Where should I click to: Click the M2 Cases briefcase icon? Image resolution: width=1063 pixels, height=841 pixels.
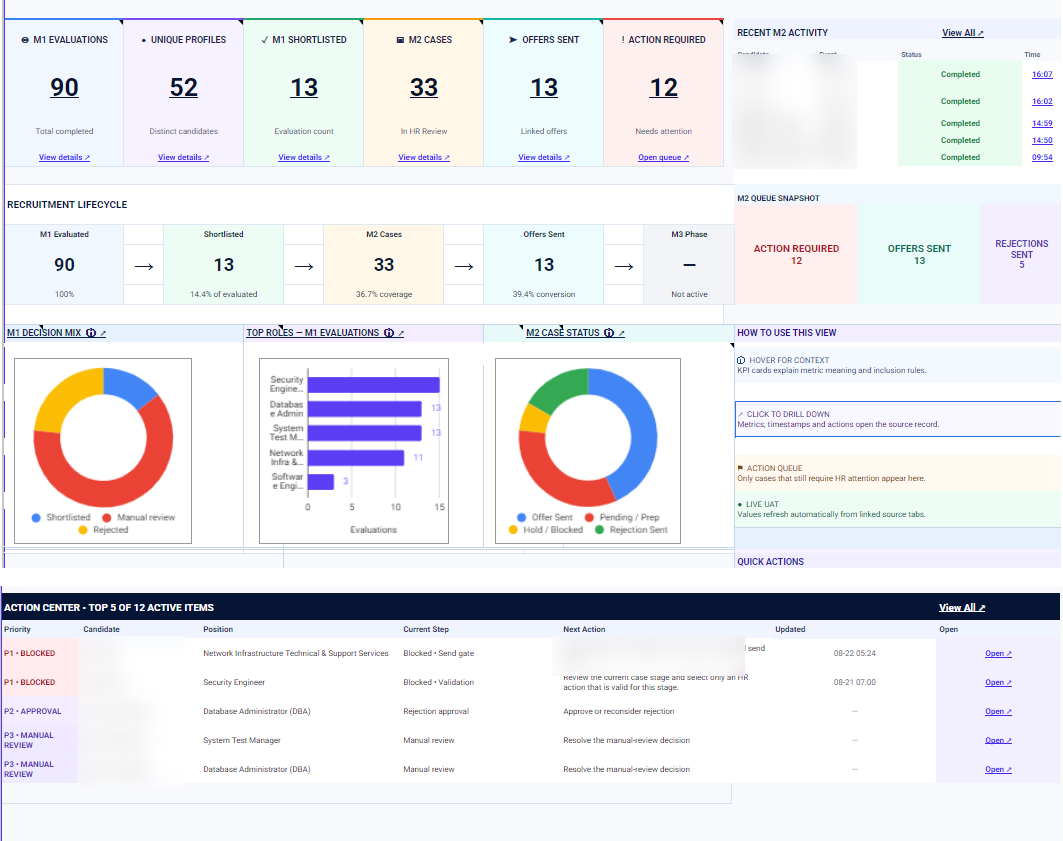pyautogui.click(x=400, y=40)
